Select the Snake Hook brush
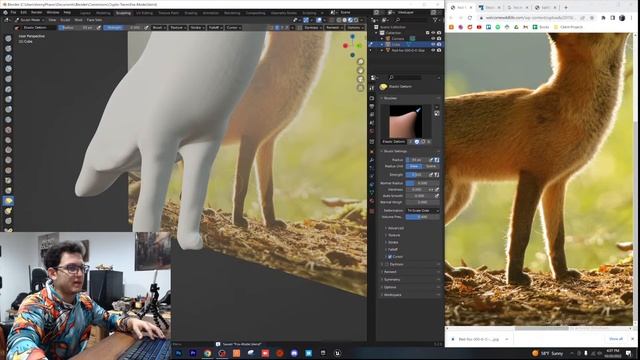Image resolution: width=640 pixels, height=360 pixels. click(x=8, y=211)
